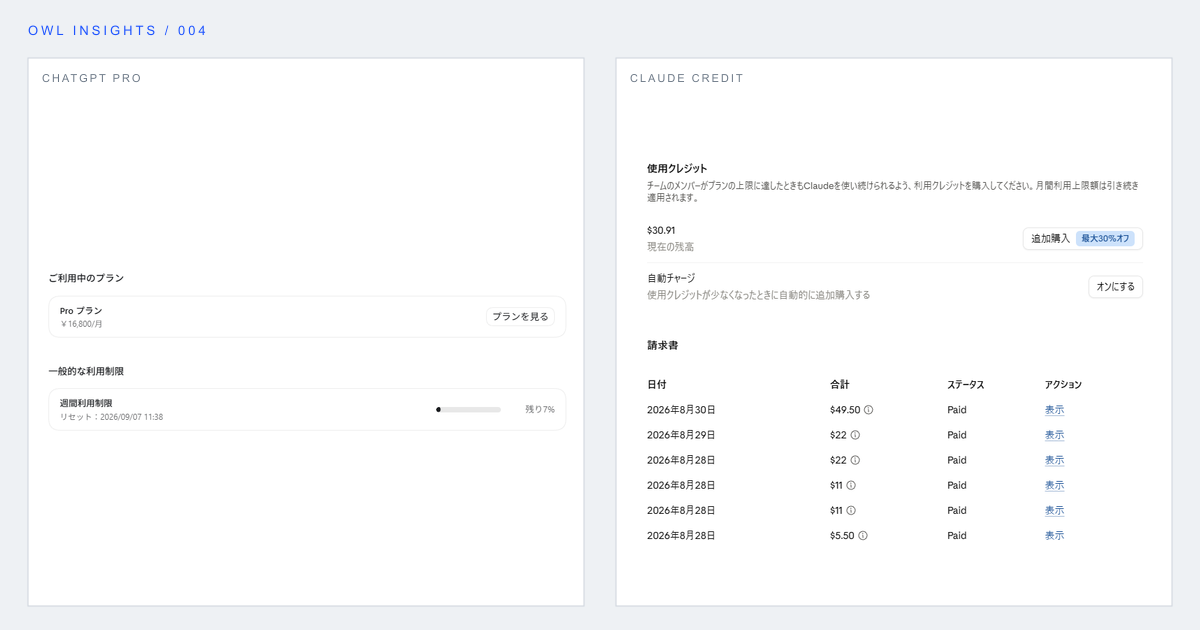Click Paid status in the $49.50 row

957,410
